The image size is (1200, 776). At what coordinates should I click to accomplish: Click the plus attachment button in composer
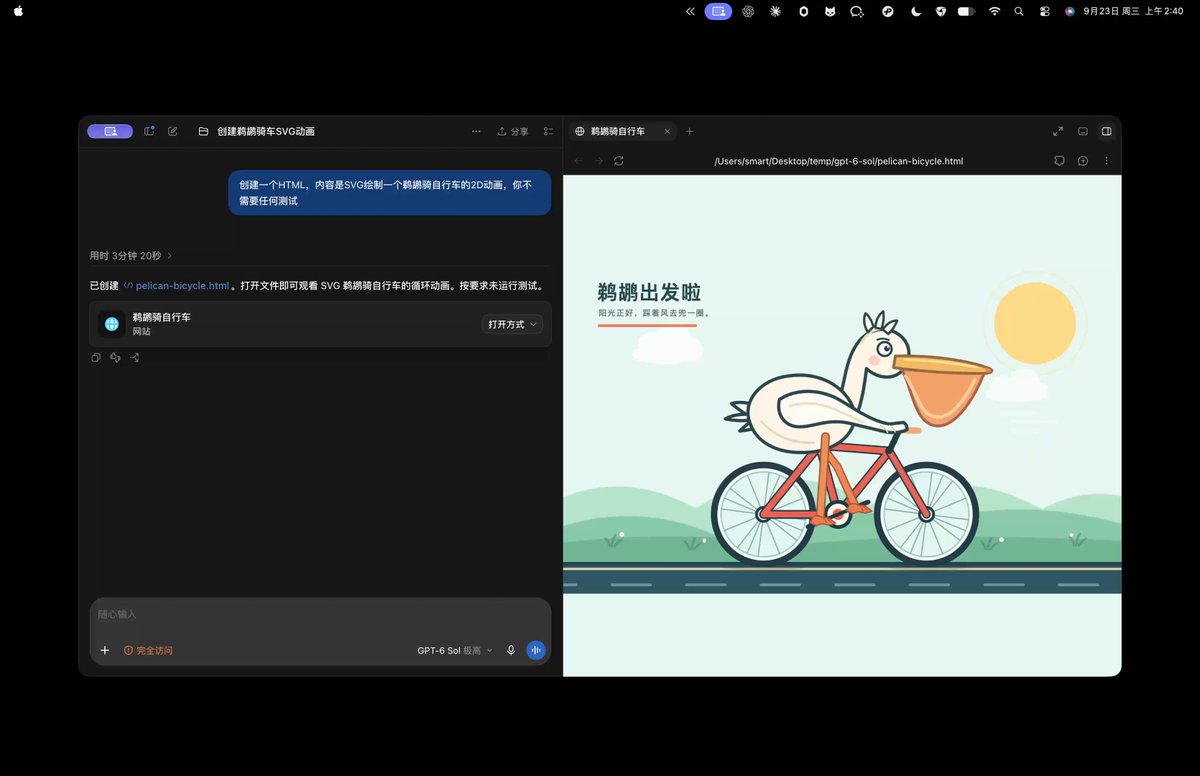[105, 650]
